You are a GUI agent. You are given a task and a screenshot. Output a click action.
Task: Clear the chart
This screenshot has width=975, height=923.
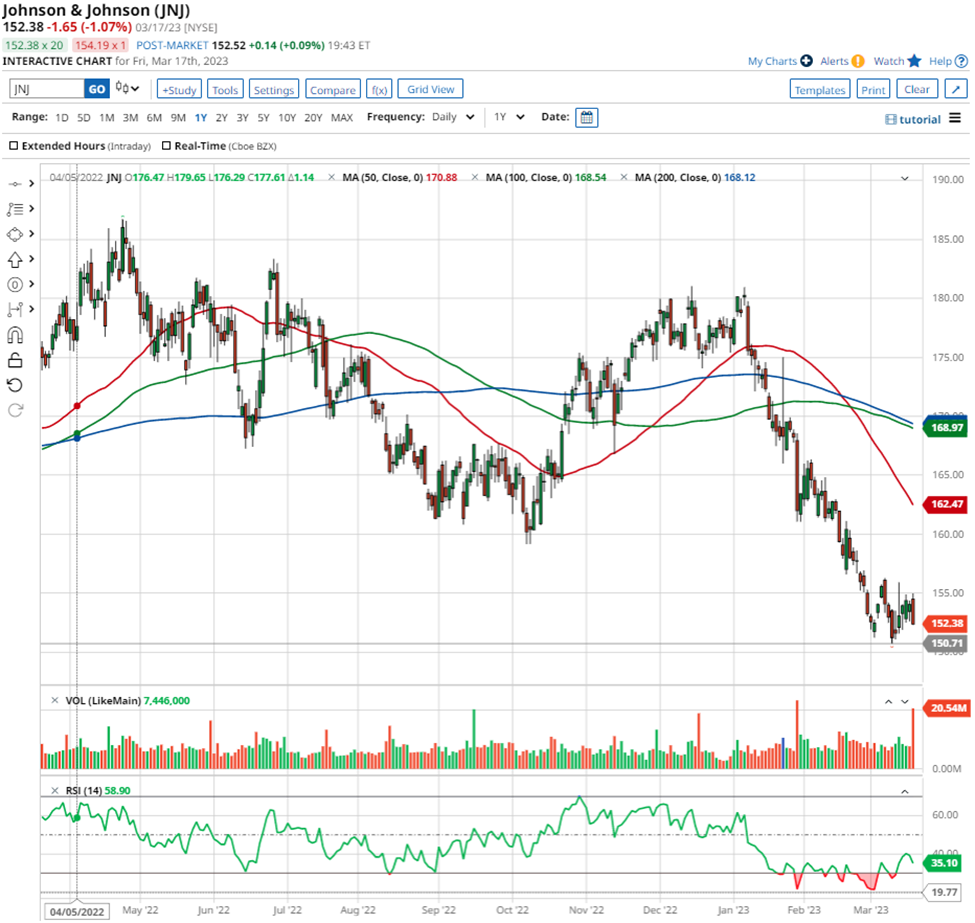tap(917, 89)
